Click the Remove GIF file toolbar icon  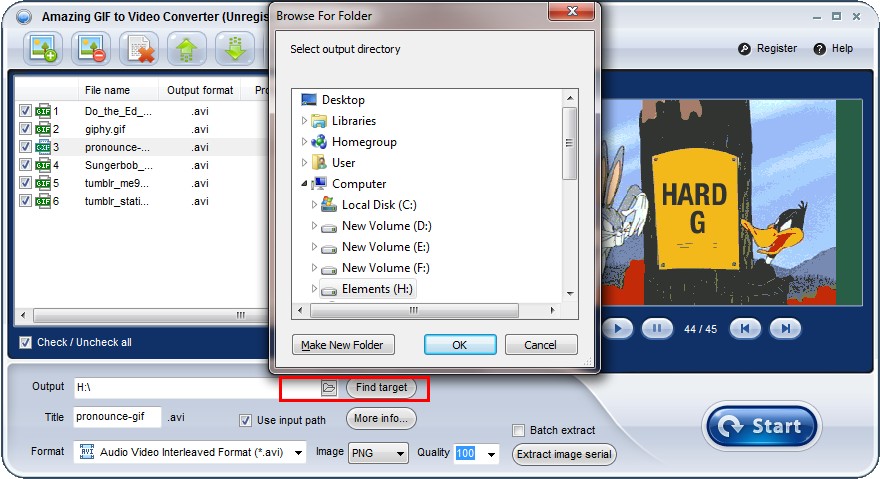(91, 48)
